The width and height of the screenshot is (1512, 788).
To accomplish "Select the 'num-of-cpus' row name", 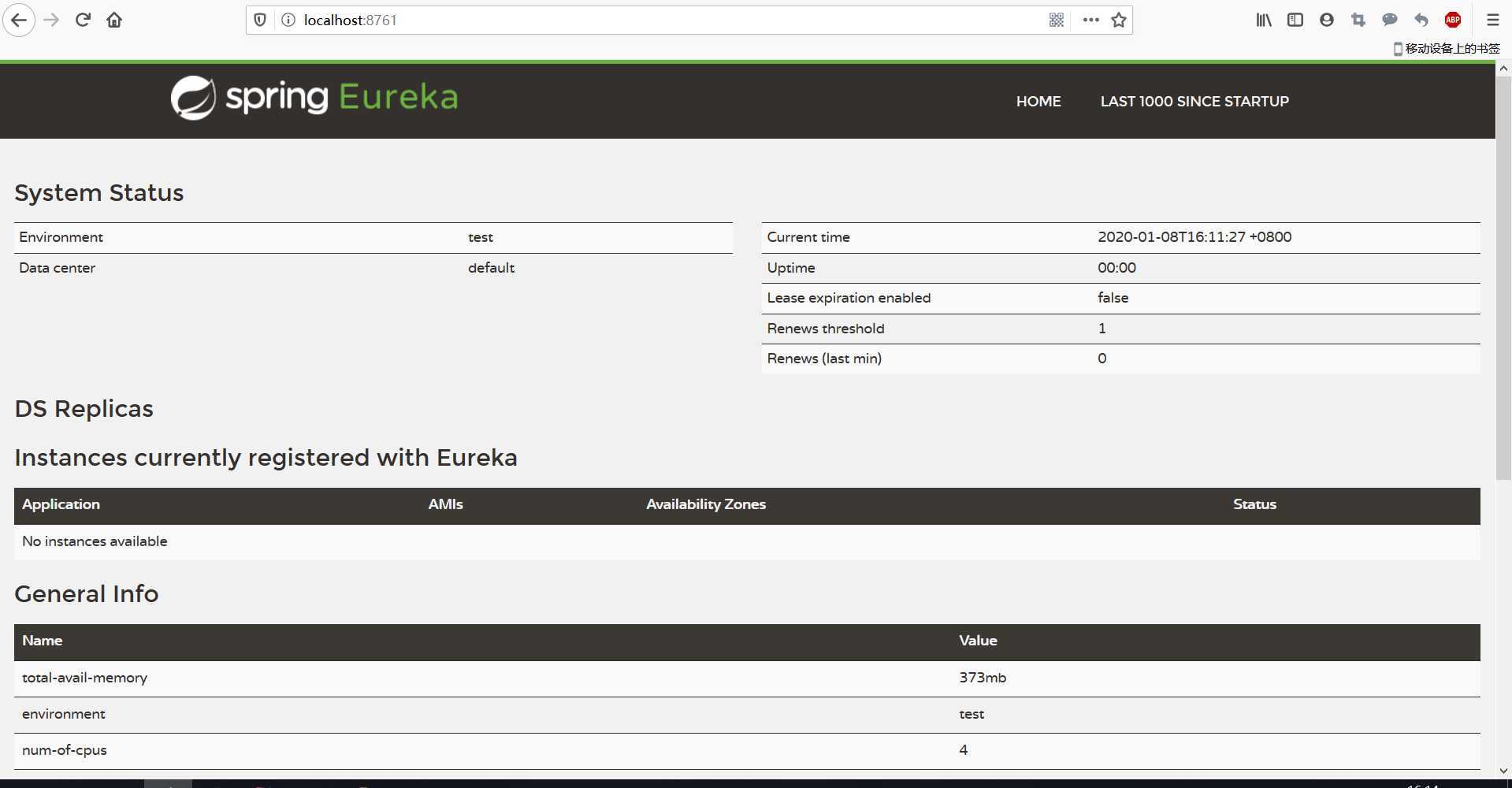I will [65, 750].
